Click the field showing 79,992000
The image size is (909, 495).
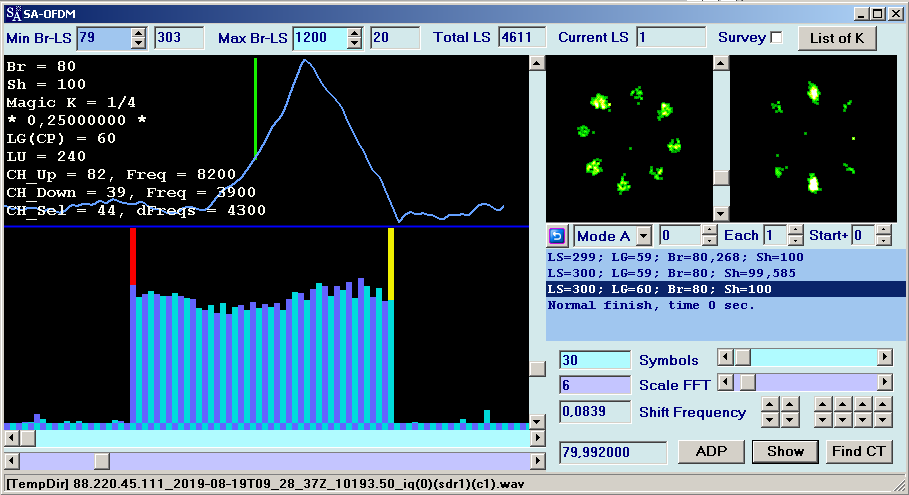point(613,452)
